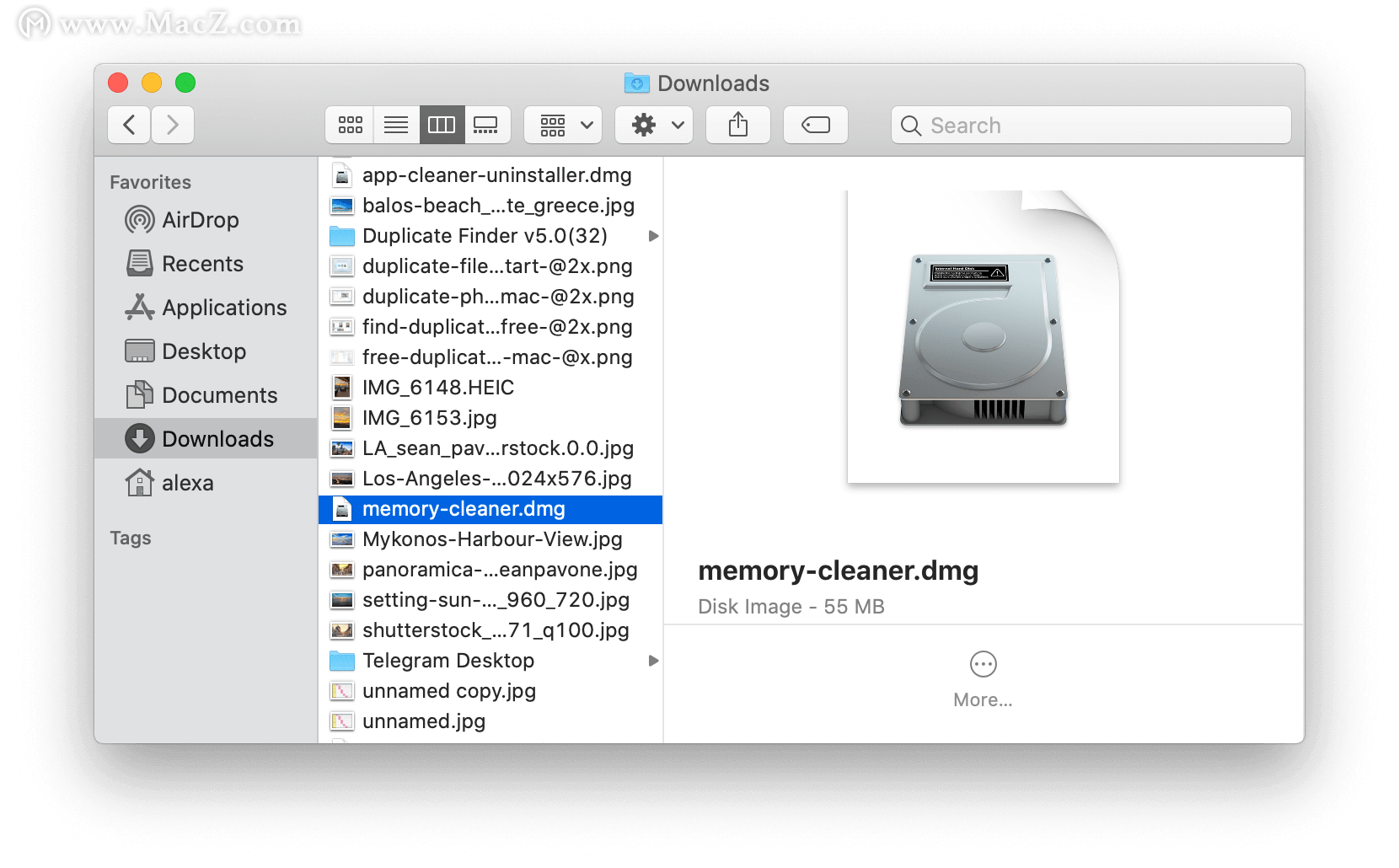Viewport: 1399px width, 868px height.
Task: Select IMG_6148.HEIC file
Action: click(490, 388)
